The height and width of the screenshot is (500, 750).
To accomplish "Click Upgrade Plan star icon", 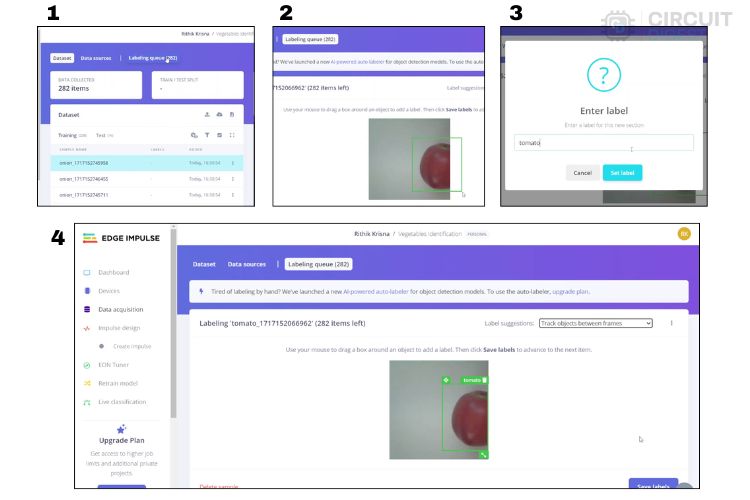I will (x=121, y=429).
